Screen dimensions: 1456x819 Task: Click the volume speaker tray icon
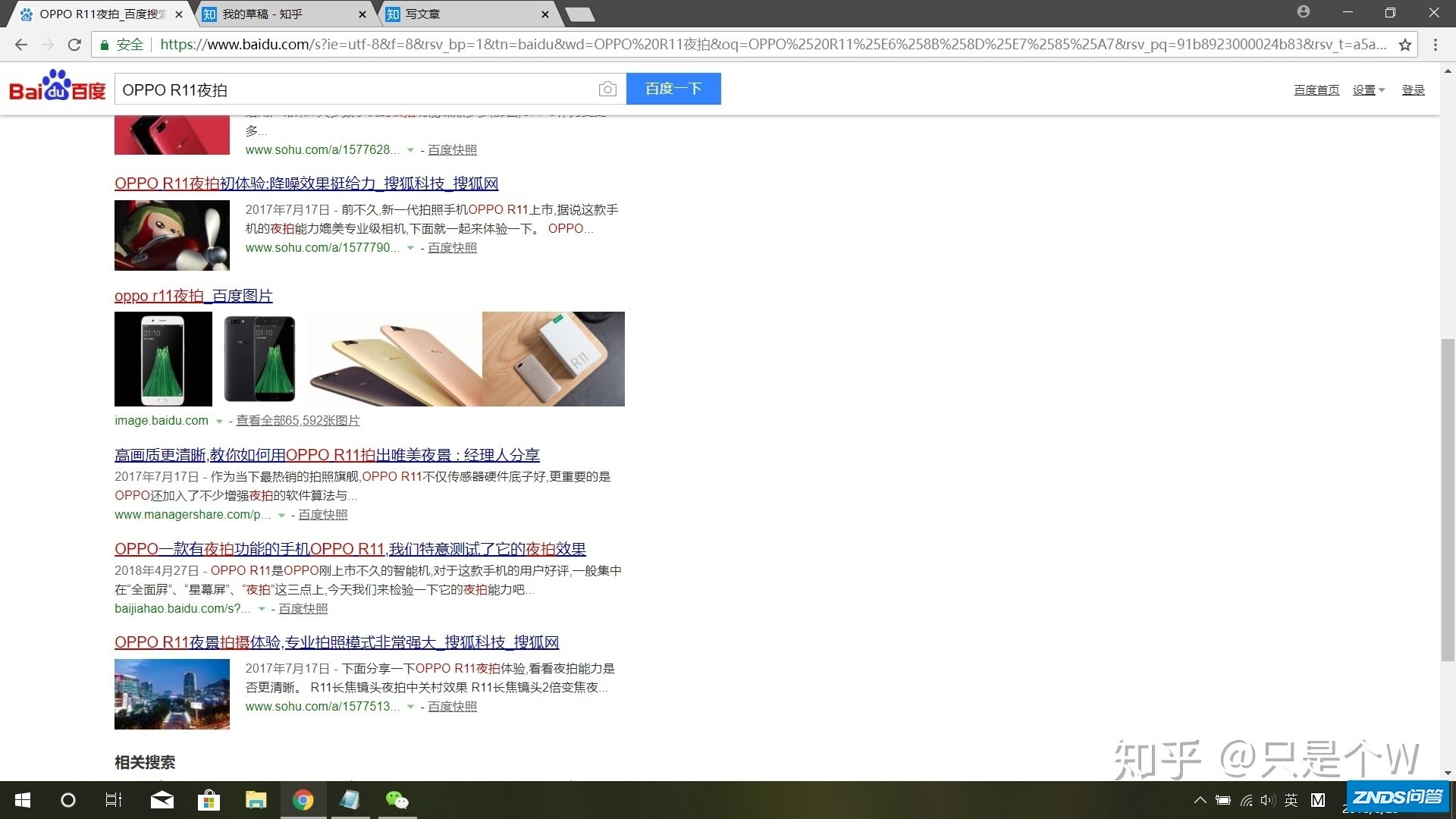coord(1268,800)
